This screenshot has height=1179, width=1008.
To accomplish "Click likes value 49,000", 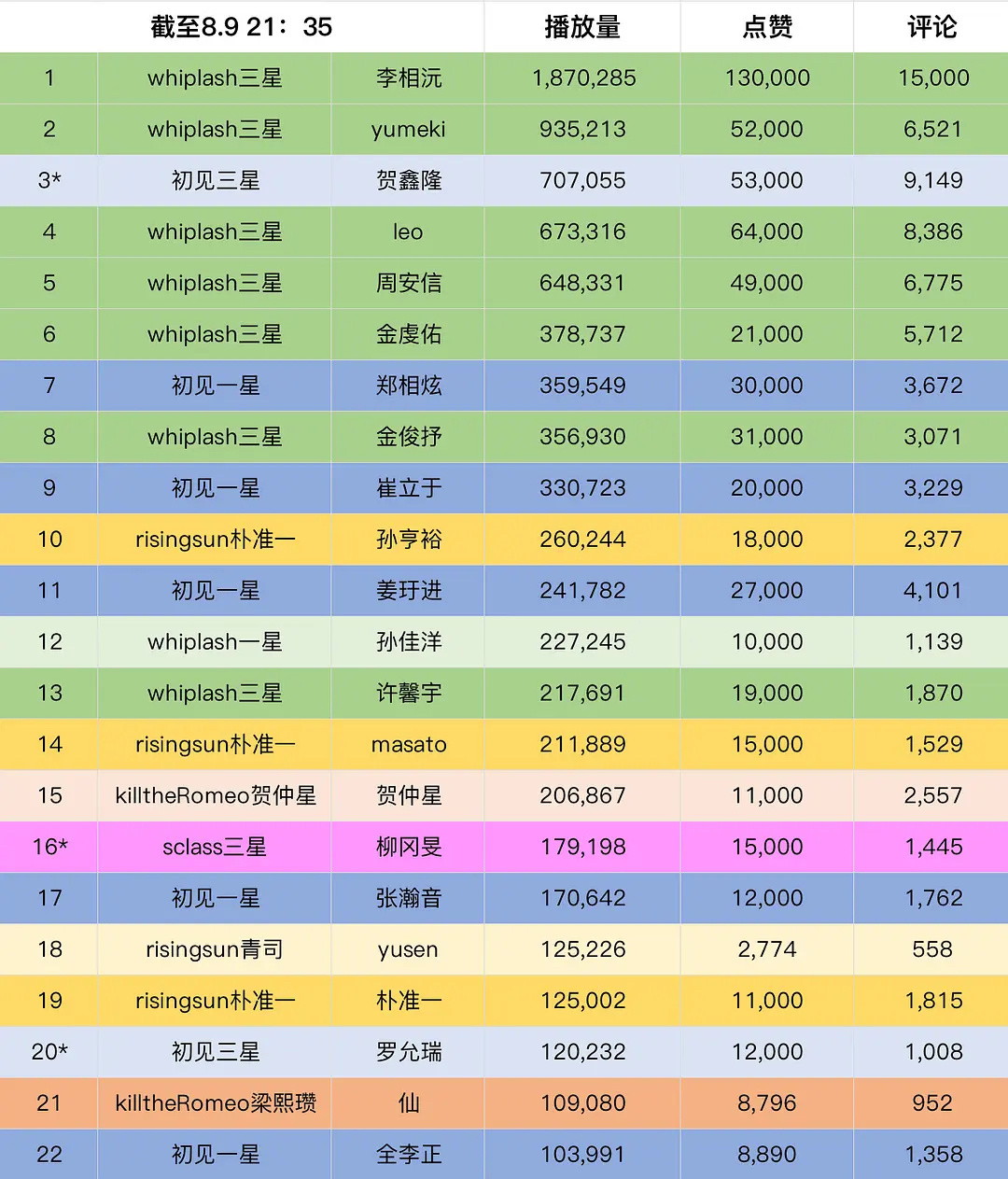I will pos(767,284).
